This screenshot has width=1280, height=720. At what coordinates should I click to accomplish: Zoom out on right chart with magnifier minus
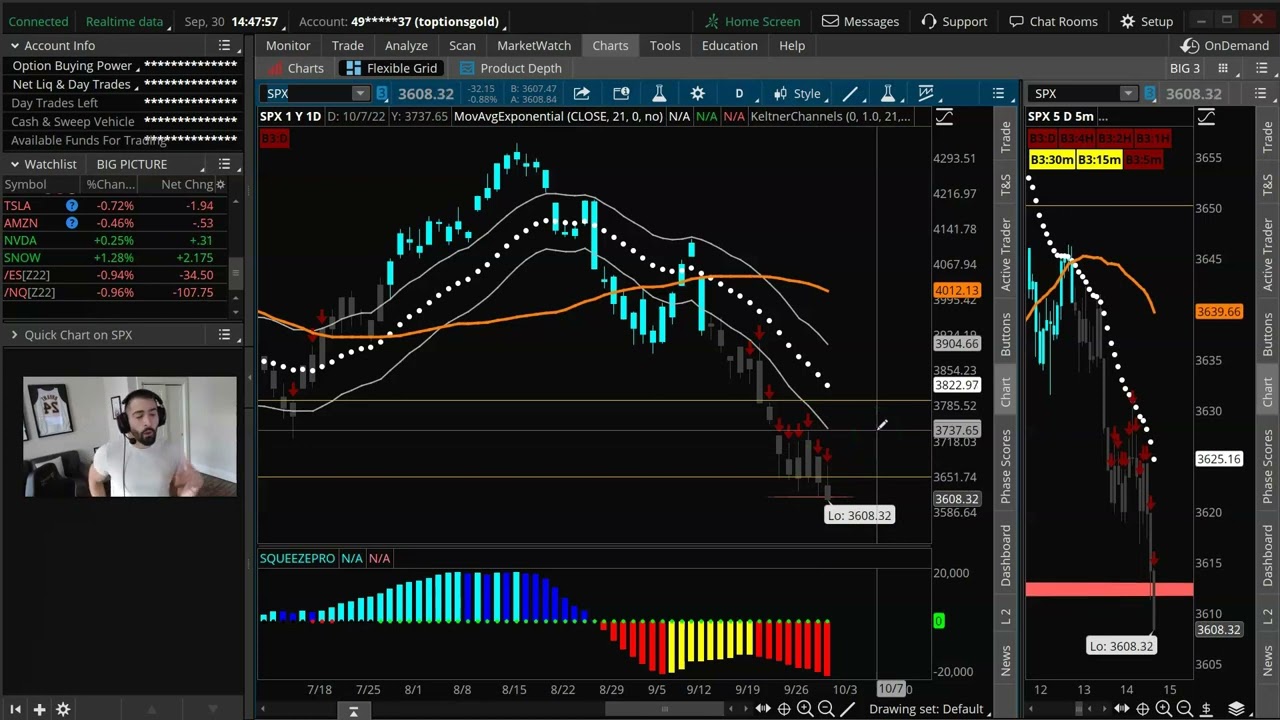tap(1184, 709)
